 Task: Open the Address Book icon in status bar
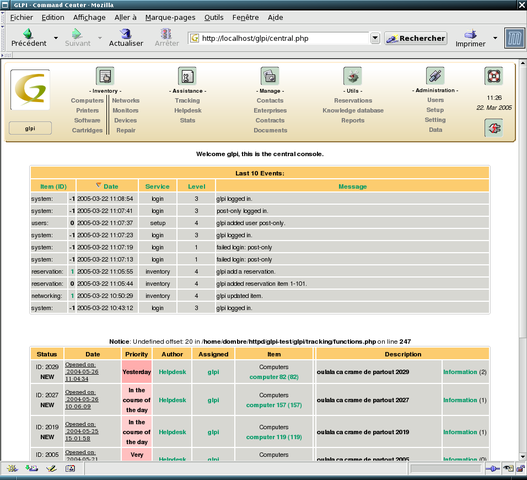[70, 468]
